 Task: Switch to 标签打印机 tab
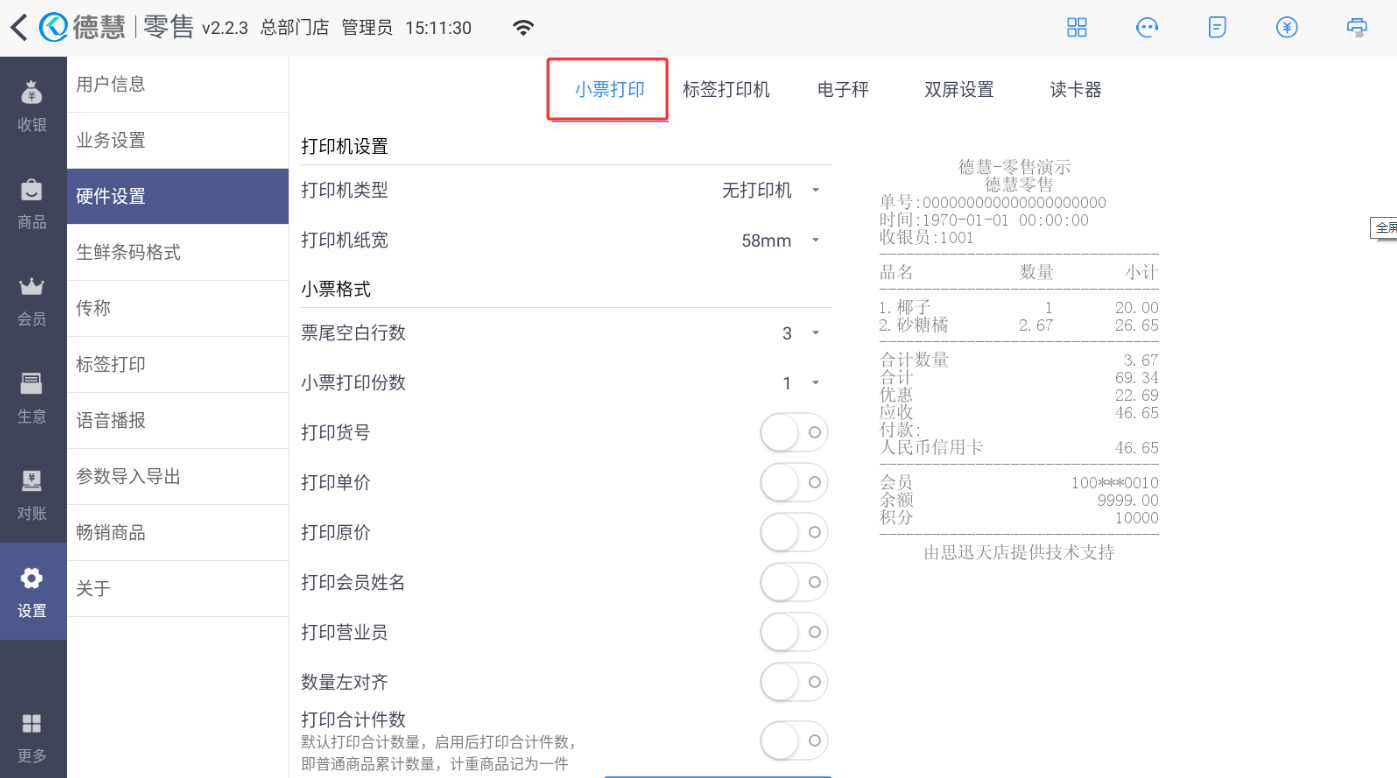[726, 90]
